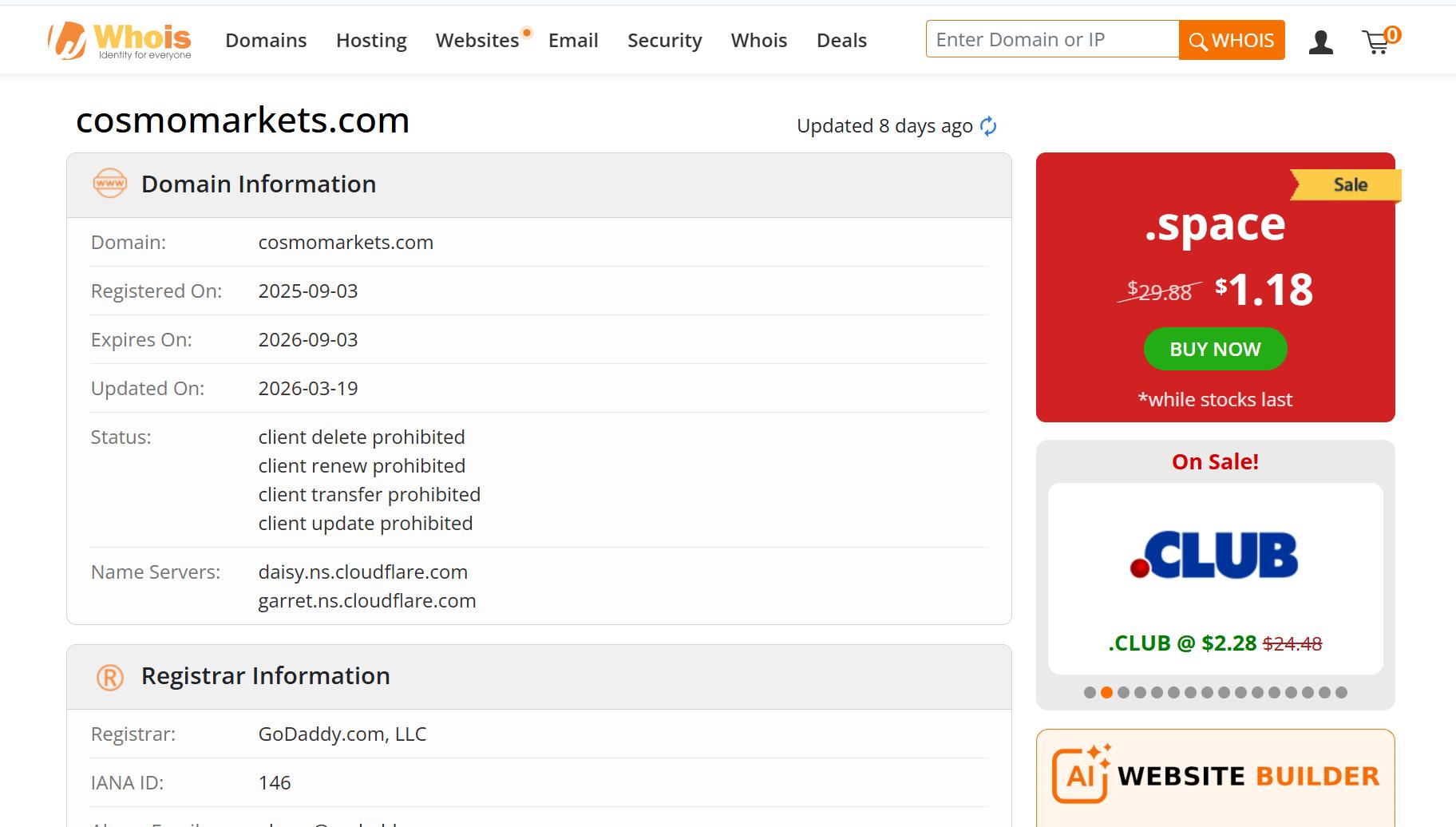Image resolution: width=1456 pixels, height=827 pixels.
Task: Select the first carousel dot
Action: click(1090, 692)
